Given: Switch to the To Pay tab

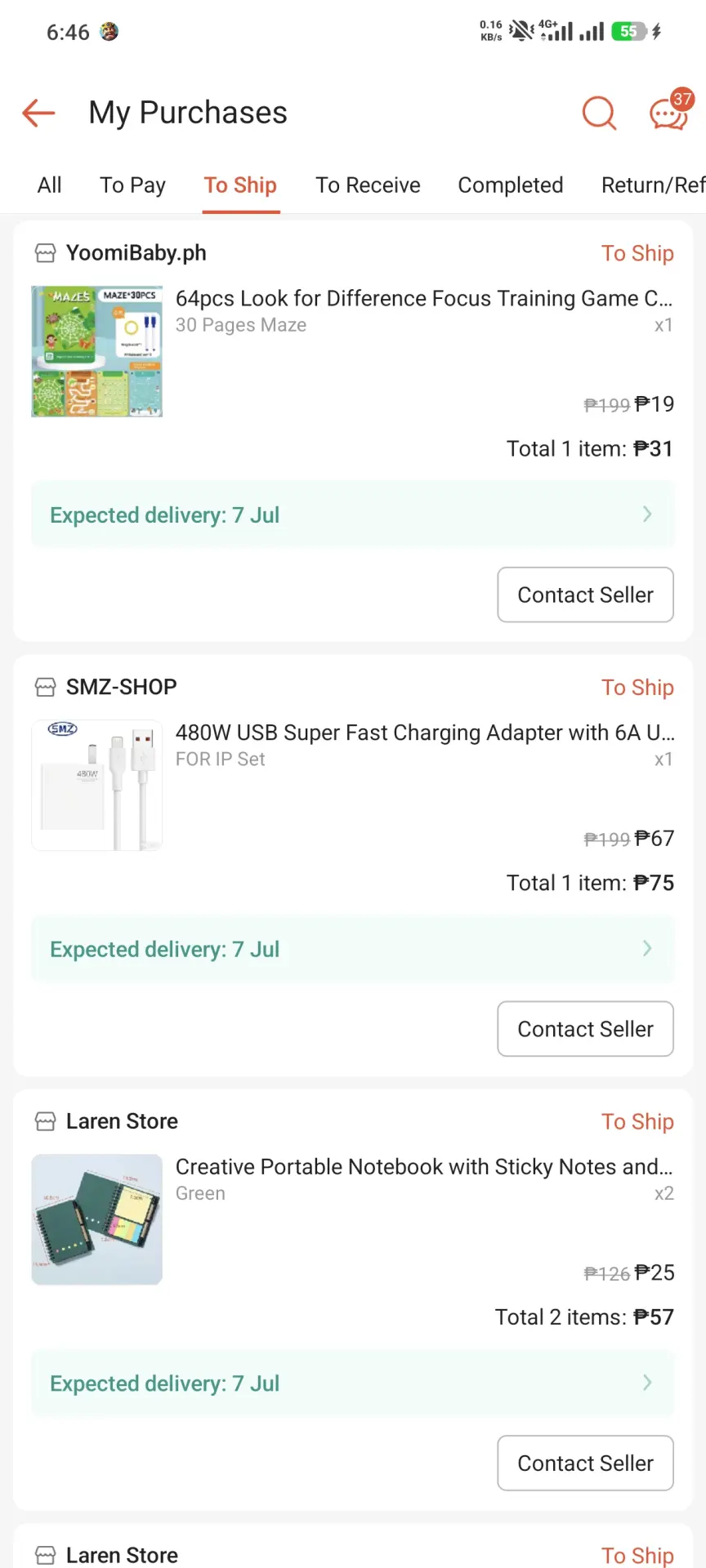Looking at the screenshot, I should click(132, 185).
